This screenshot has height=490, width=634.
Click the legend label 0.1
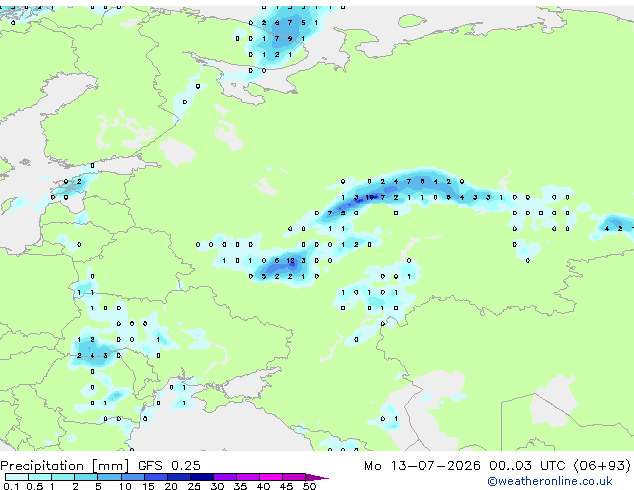tap(11, 486)
